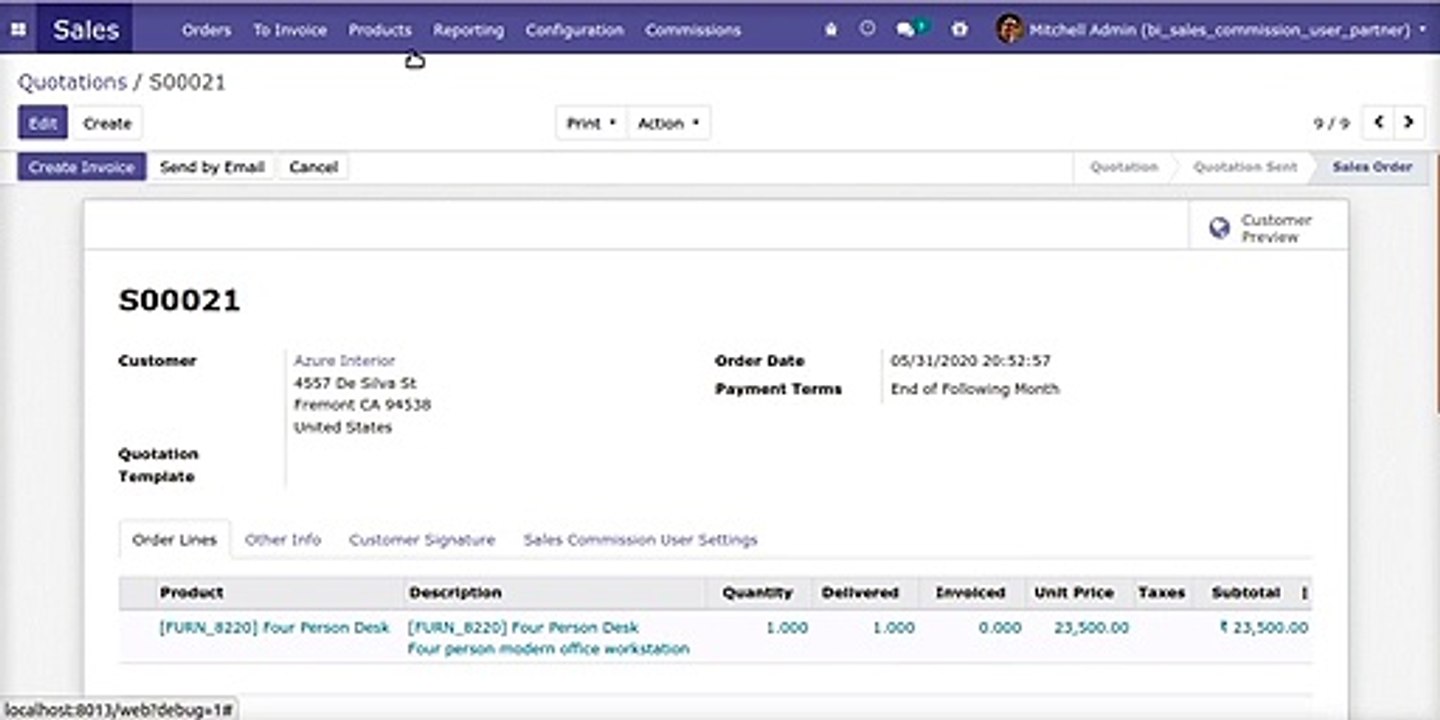This screenshot has width=1440, height=720.
Task: Go to previous record arrow
Action: point(1379,122)
